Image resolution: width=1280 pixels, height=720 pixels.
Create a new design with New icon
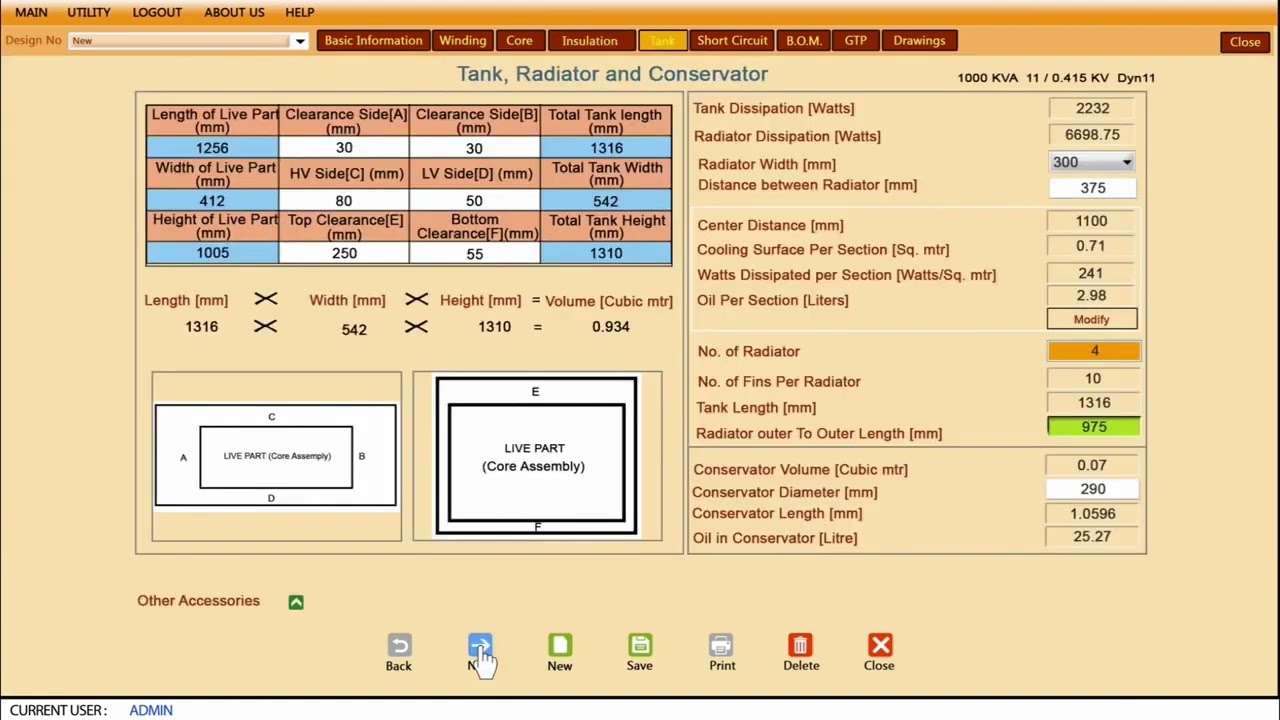pos(560,646)
